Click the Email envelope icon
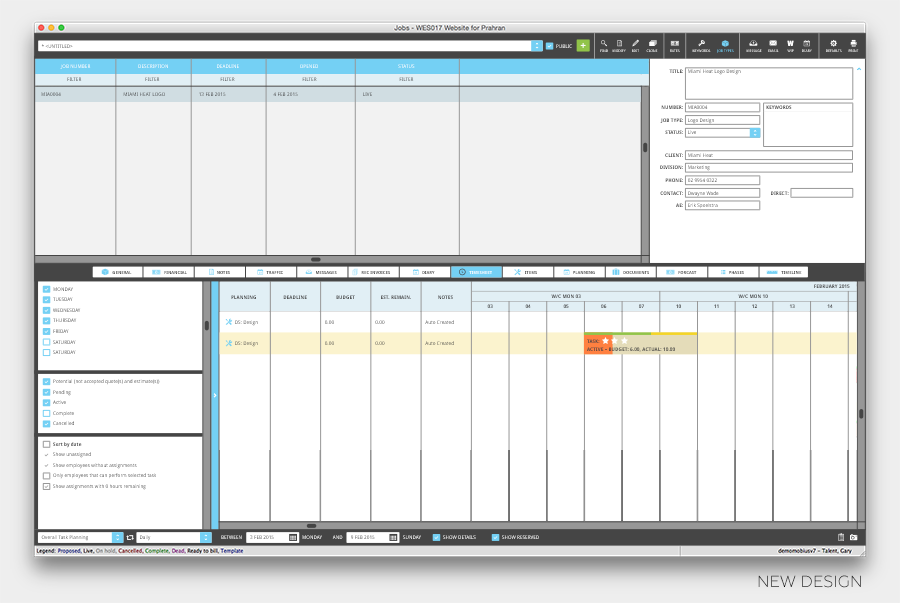 773,45
